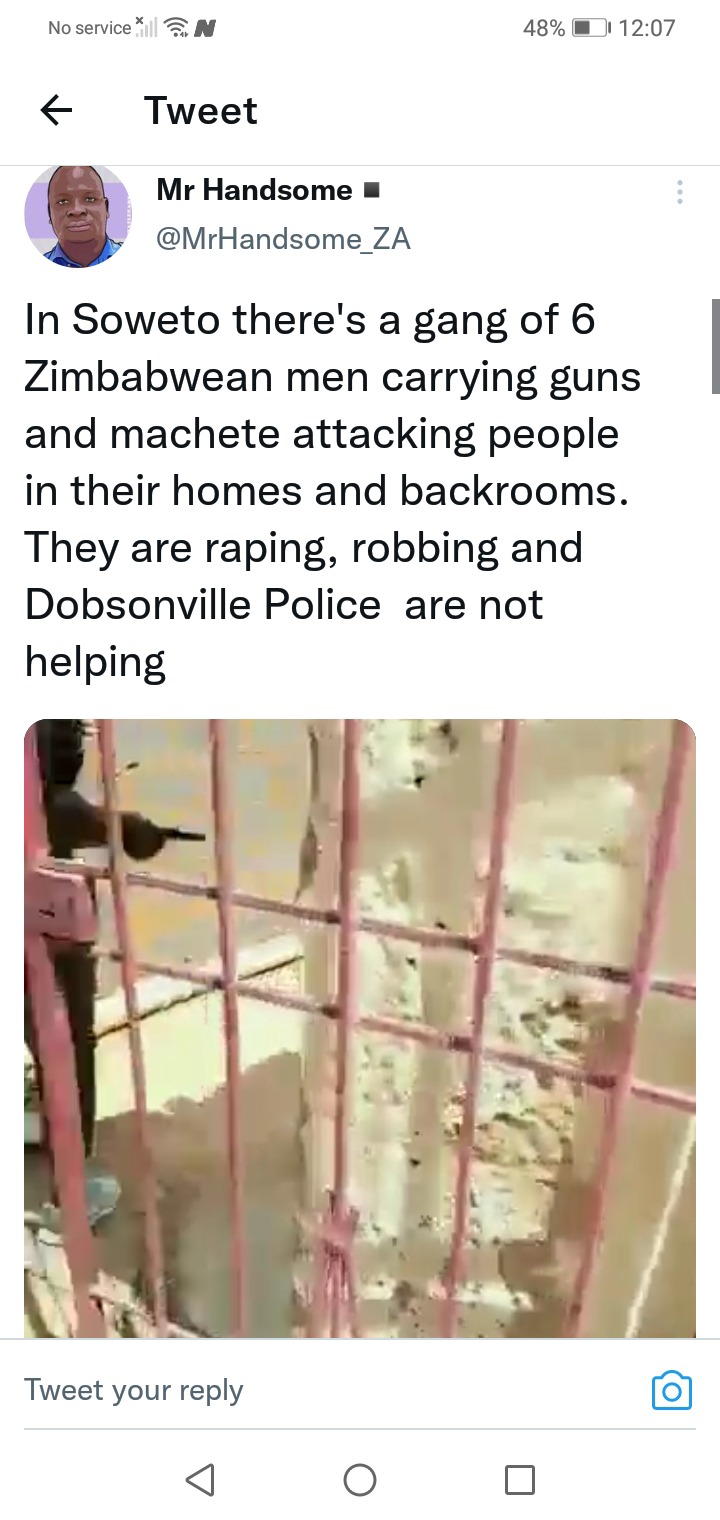Tap the small square badge beside name
720x1520 pixels.
click(x=371, y=190)
